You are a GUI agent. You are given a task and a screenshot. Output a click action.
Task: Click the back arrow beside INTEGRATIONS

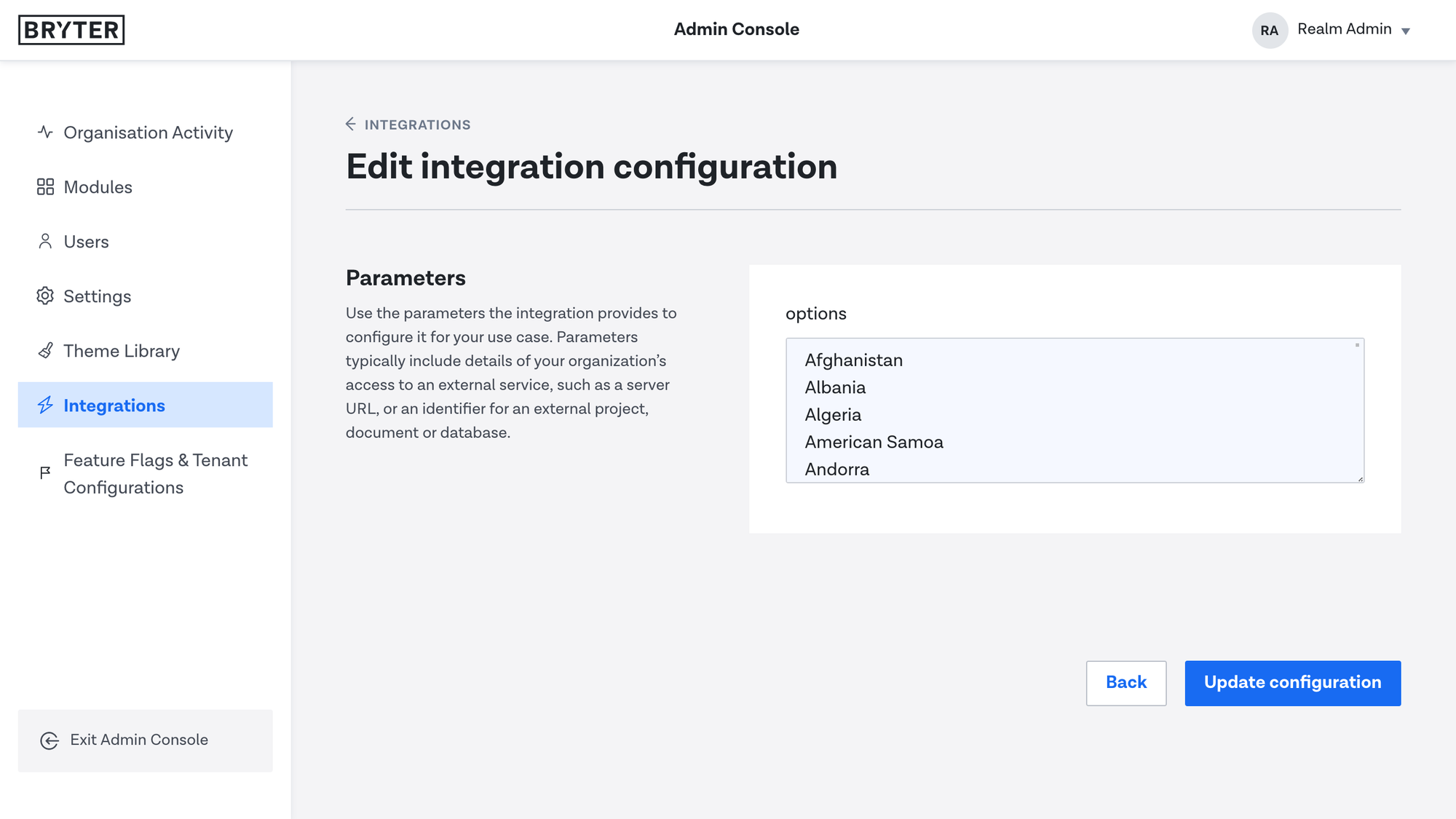[x=351, y=124]
